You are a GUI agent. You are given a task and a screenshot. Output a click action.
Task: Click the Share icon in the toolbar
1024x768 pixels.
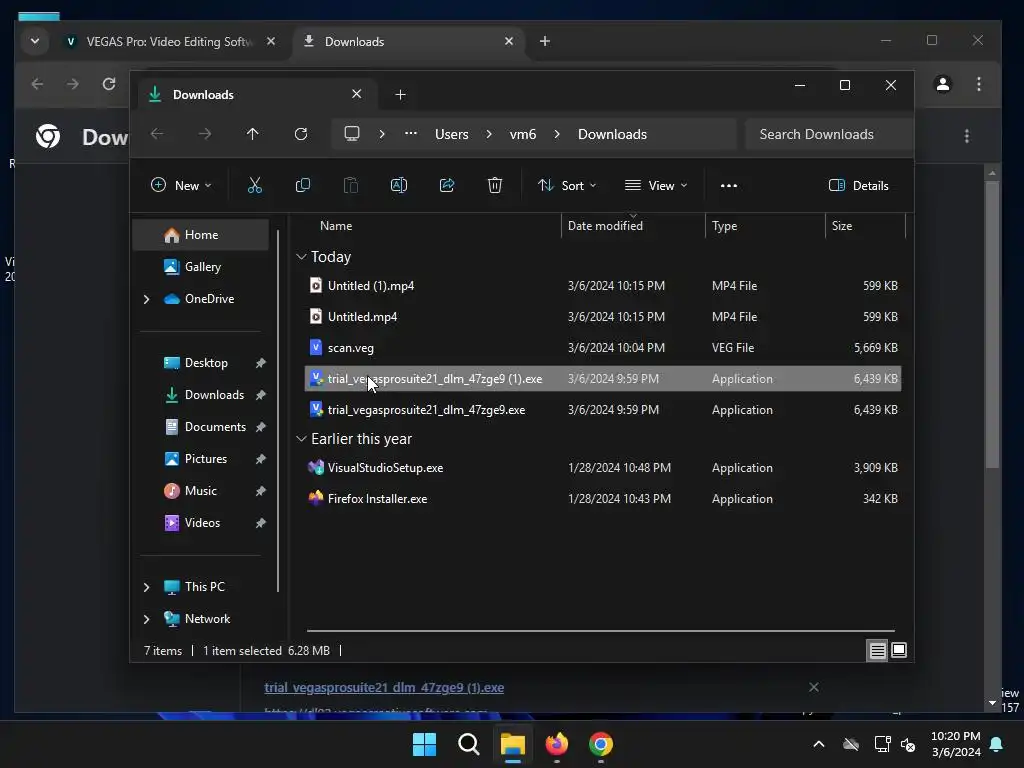(447, 185)
